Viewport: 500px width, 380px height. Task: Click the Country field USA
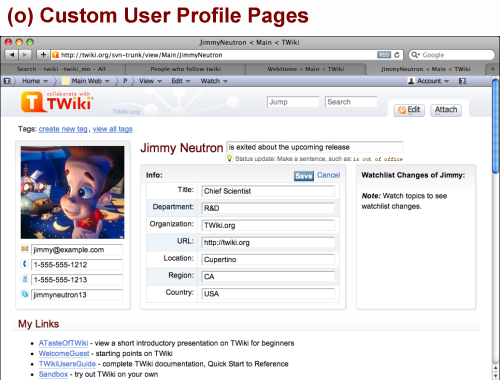268,294
